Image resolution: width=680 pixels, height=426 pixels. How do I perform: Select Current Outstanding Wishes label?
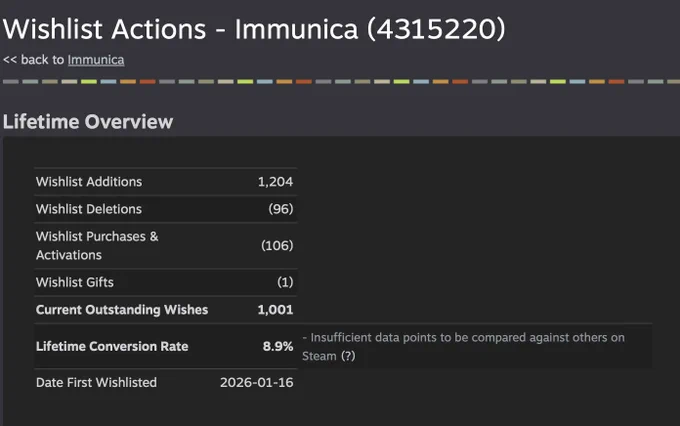click(122, 310)
